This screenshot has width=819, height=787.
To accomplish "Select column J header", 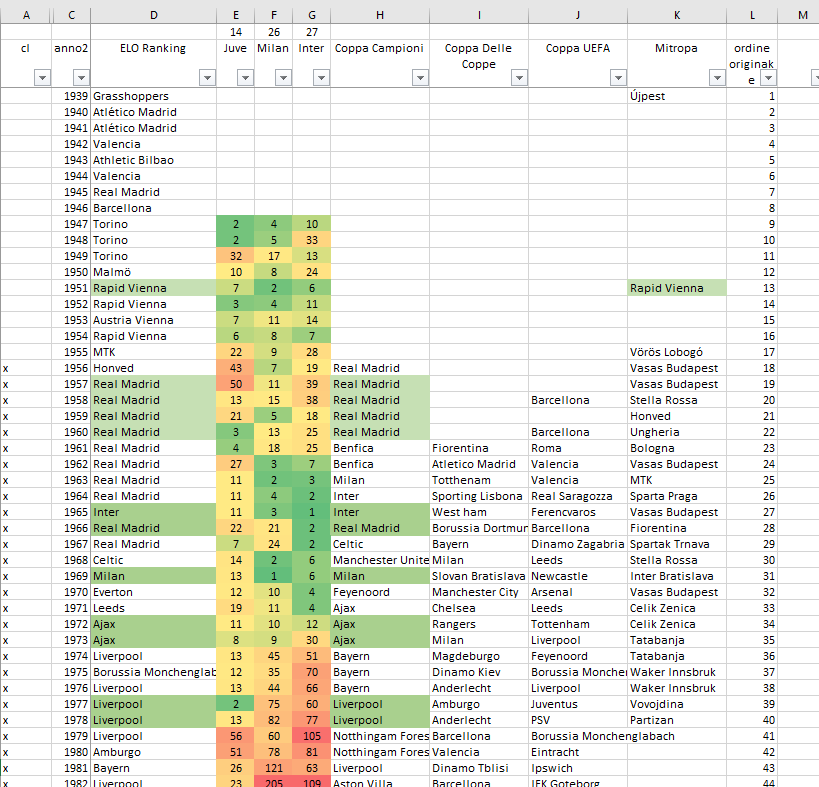I will [x=578, y=16].
